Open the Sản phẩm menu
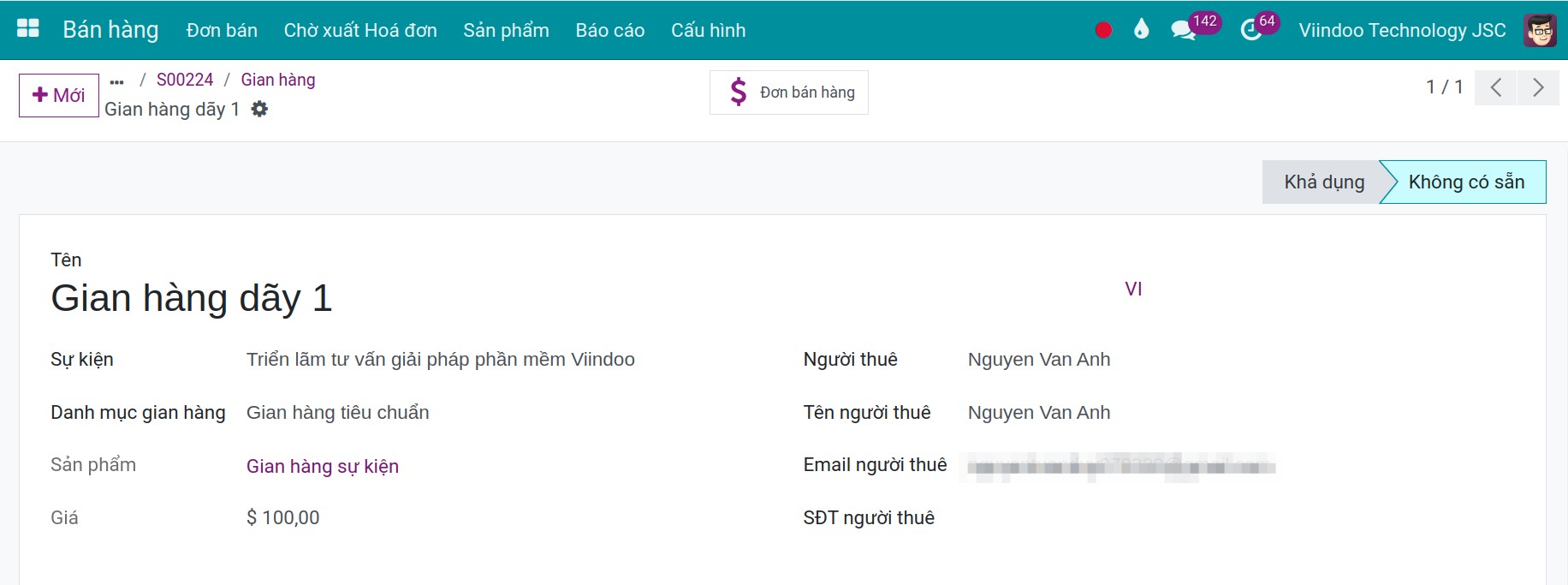 (x=506, y=30)
